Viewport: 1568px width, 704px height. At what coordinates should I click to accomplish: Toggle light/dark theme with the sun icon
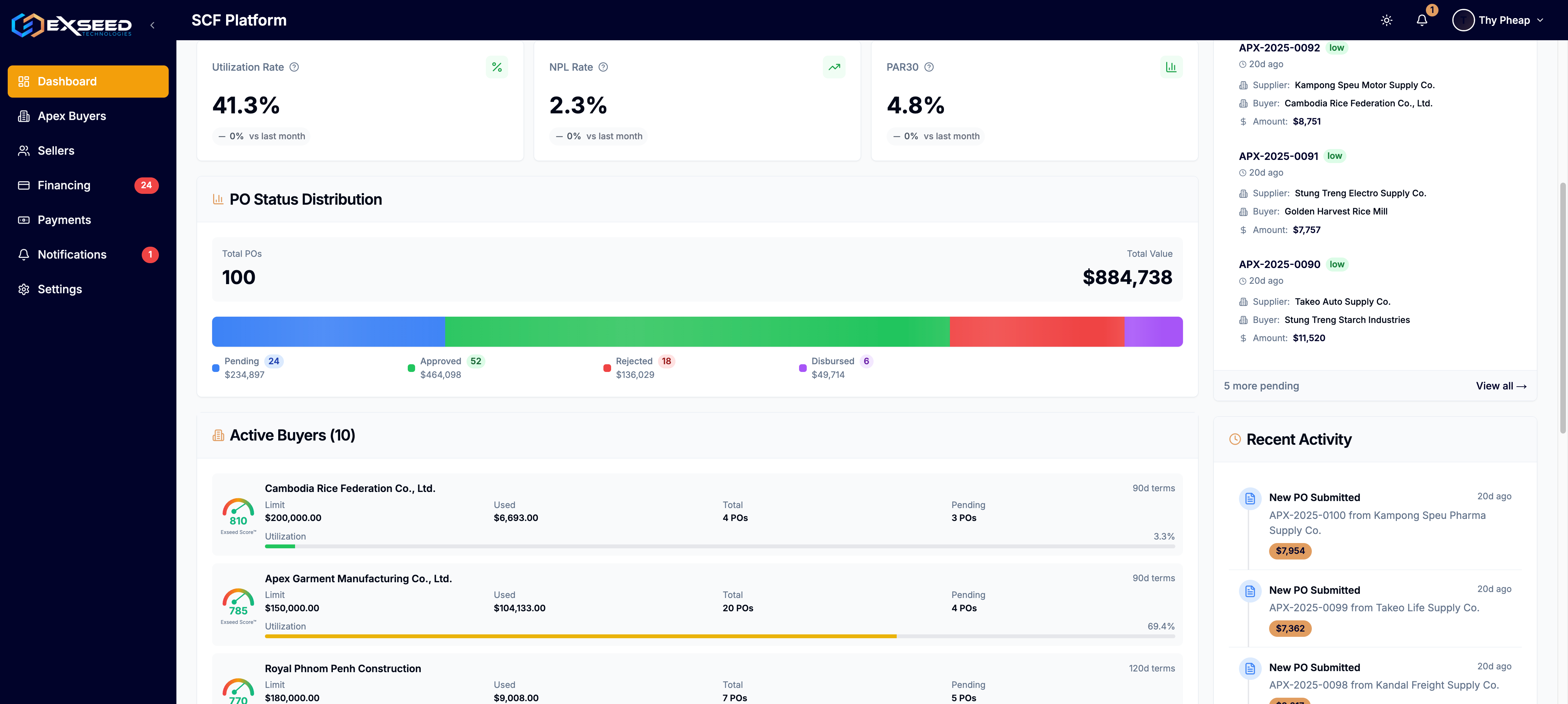click(1386, 20)
